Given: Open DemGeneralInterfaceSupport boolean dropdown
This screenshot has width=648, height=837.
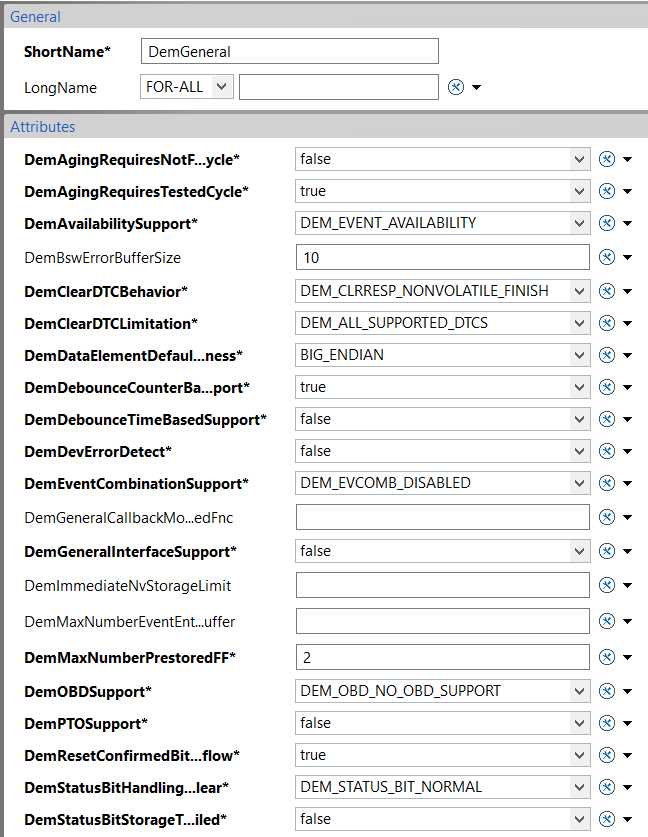Looking at the screenshot, I should [x=442, y=551].
